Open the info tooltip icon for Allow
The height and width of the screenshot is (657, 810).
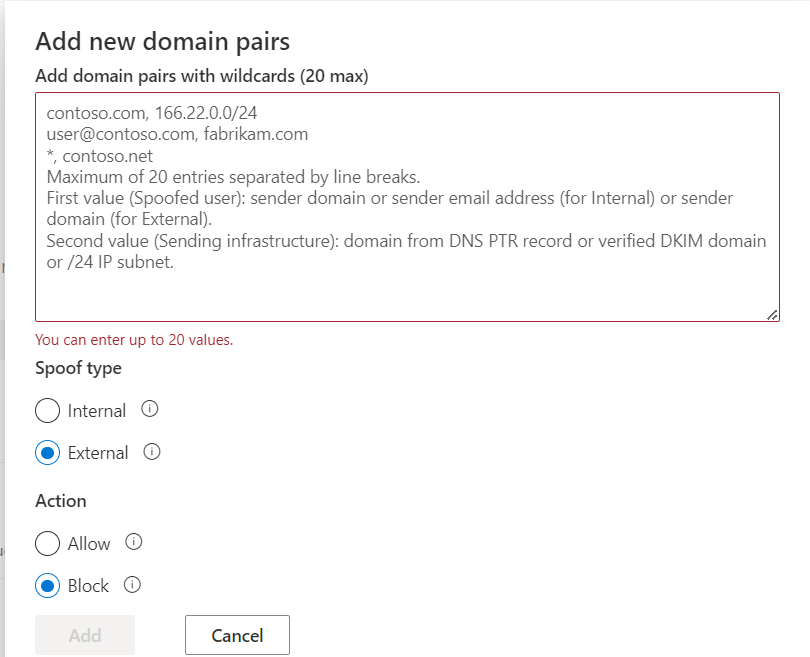click(134, 542)
